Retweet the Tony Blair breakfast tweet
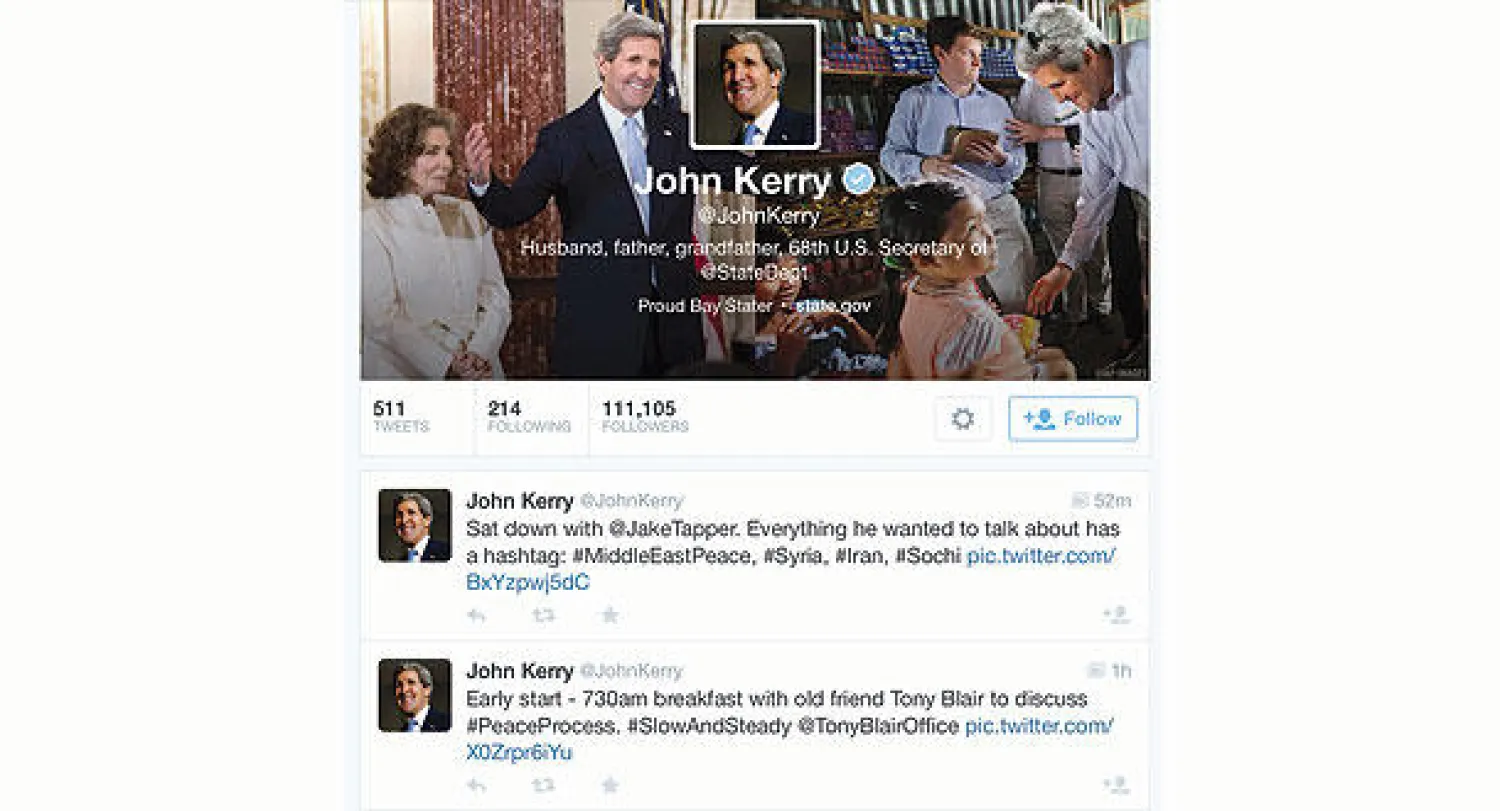 [x=543, y=786]
